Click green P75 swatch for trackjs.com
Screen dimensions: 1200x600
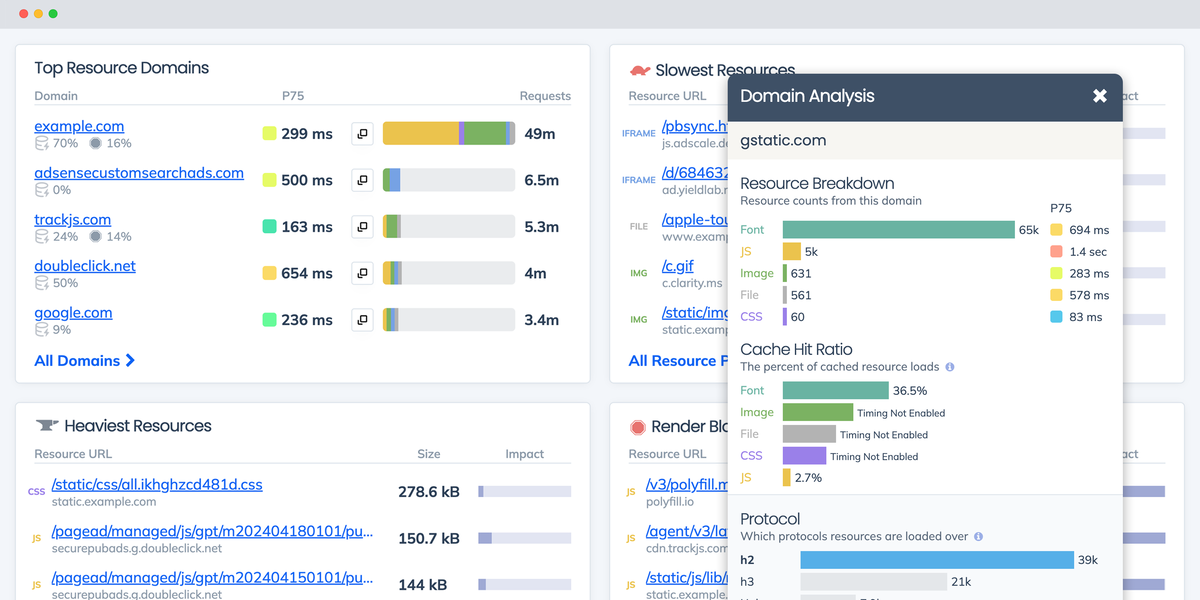coord(269,227)
